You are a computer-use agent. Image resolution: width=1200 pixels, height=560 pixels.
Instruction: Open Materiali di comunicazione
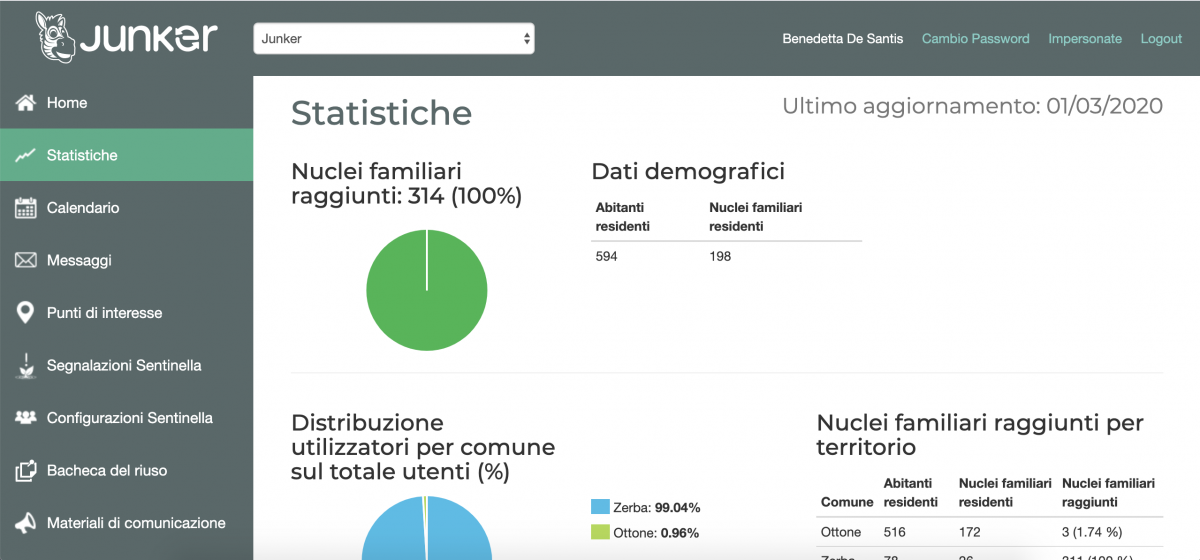(126, 523)
